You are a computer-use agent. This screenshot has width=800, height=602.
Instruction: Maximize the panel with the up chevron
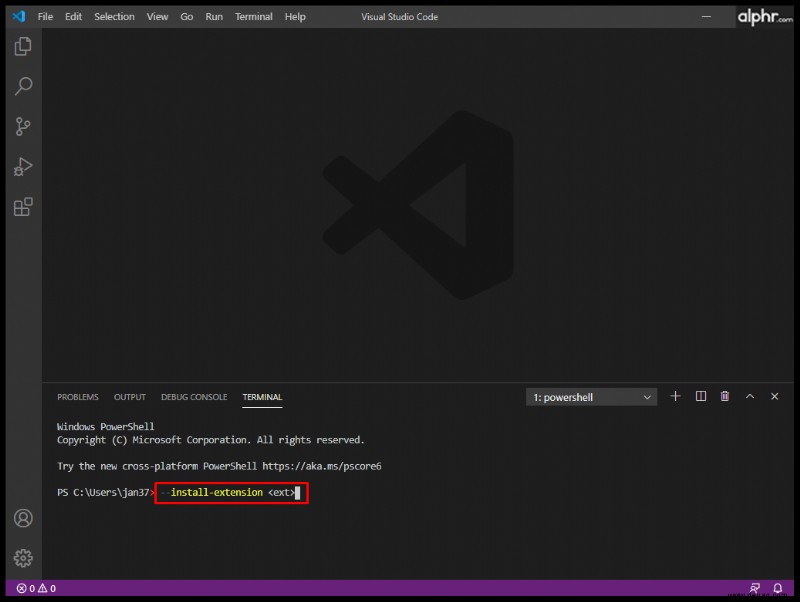pos(750,396)
